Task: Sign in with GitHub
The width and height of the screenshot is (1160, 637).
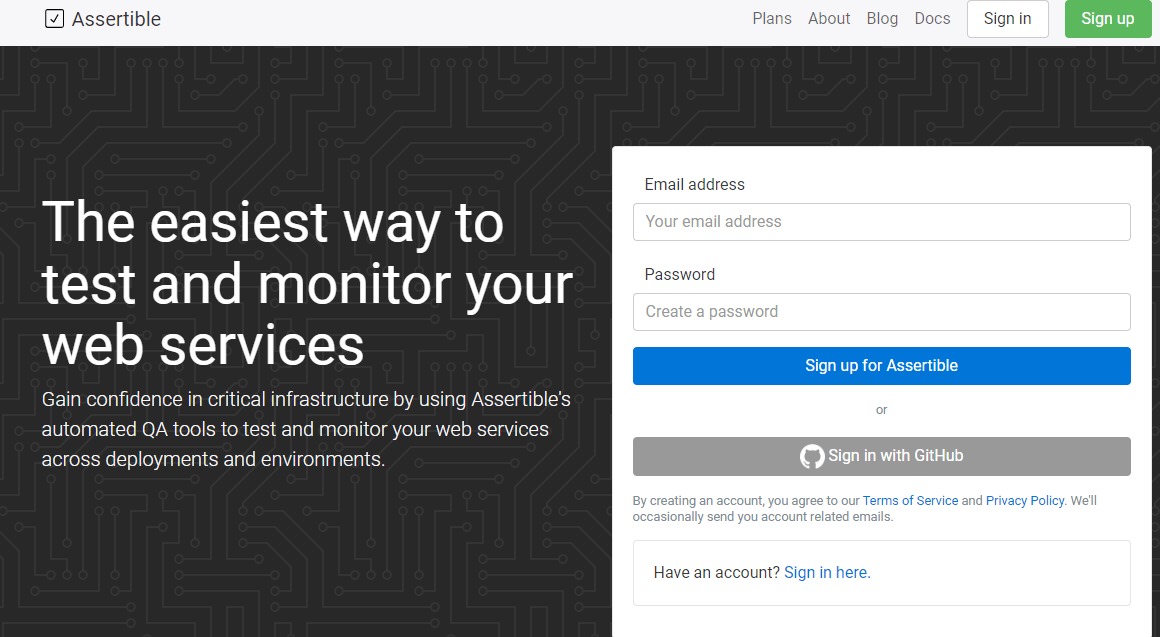Action: (x=881, y=456)
